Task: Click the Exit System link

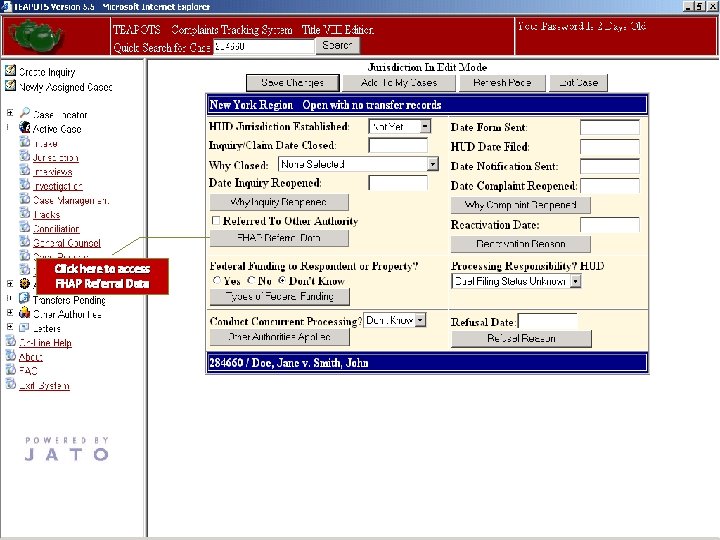Action: [44, 386]
